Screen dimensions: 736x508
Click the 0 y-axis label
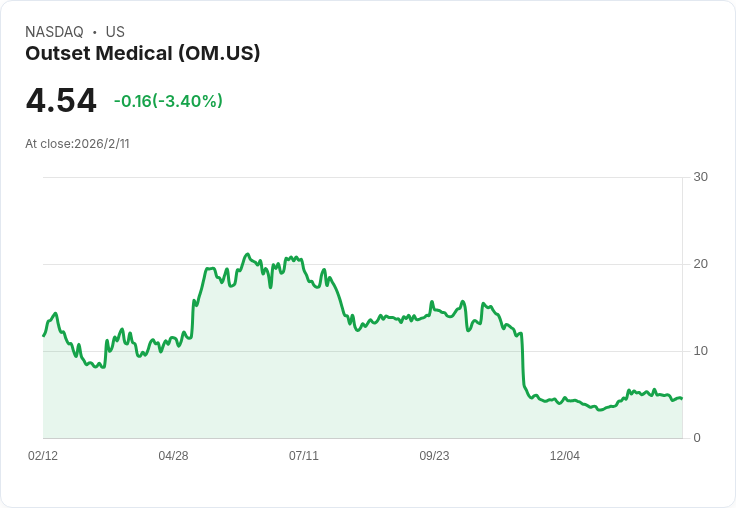click(697, 438)
